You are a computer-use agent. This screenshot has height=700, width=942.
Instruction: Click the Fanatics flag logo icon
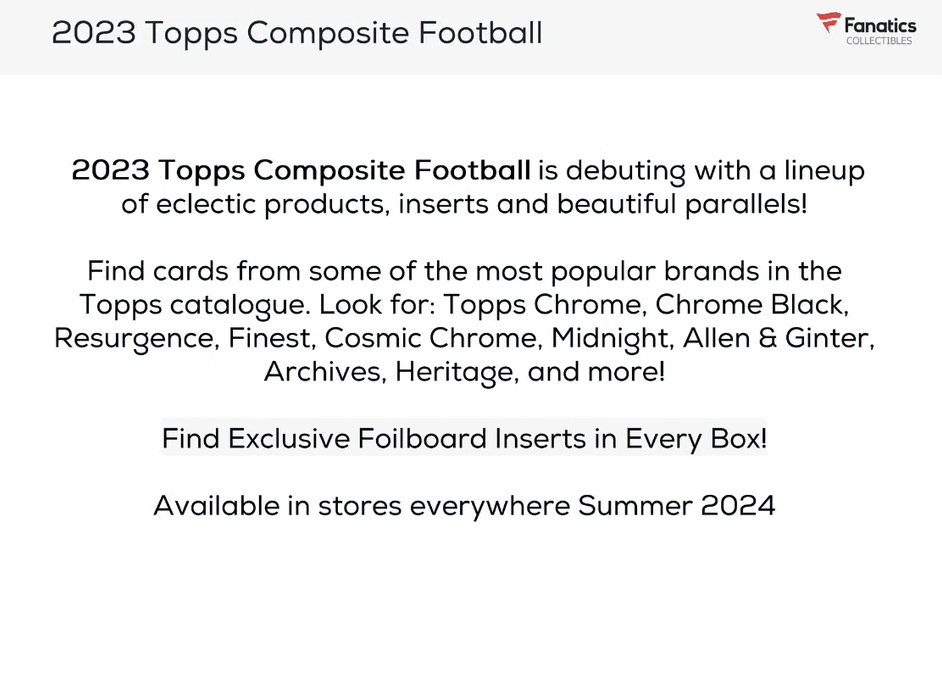(x=828, y=23)
